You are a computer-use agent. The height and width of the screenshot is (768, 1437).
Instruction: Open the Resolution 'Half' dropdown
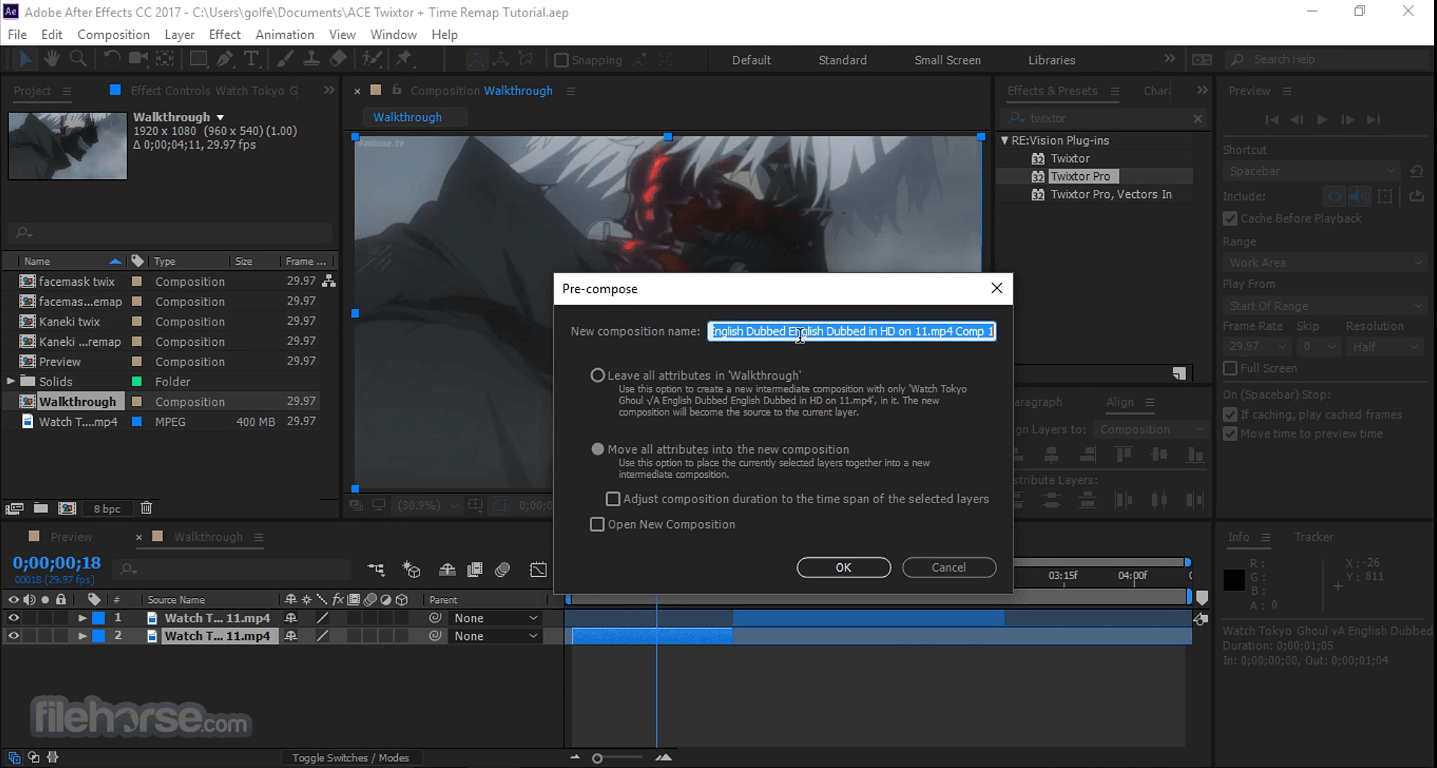coord(1384,346)
